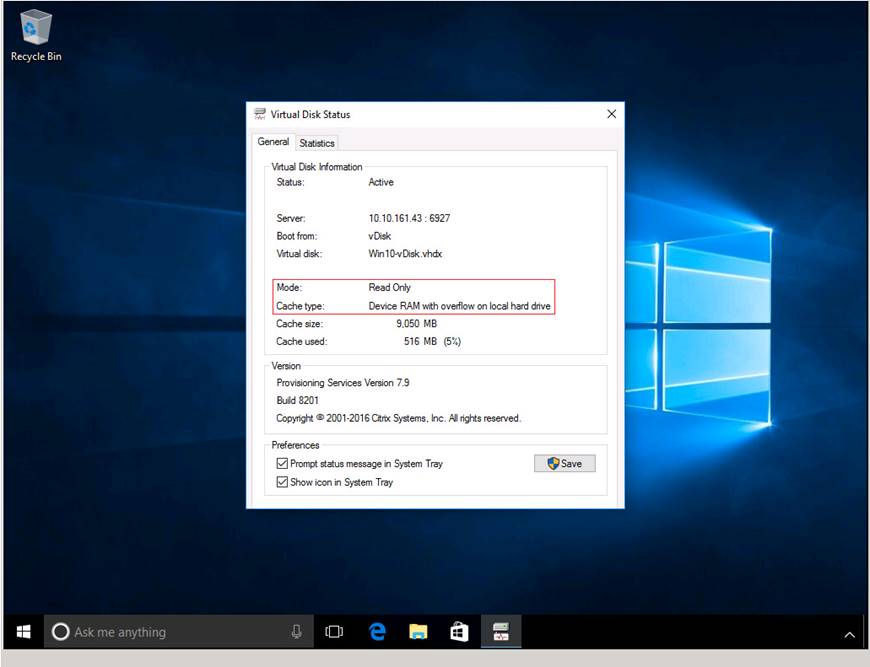Launch Microsoft Edge from taskbar
This screenshot has height=667, width=870.
click(x=377, y=631)
